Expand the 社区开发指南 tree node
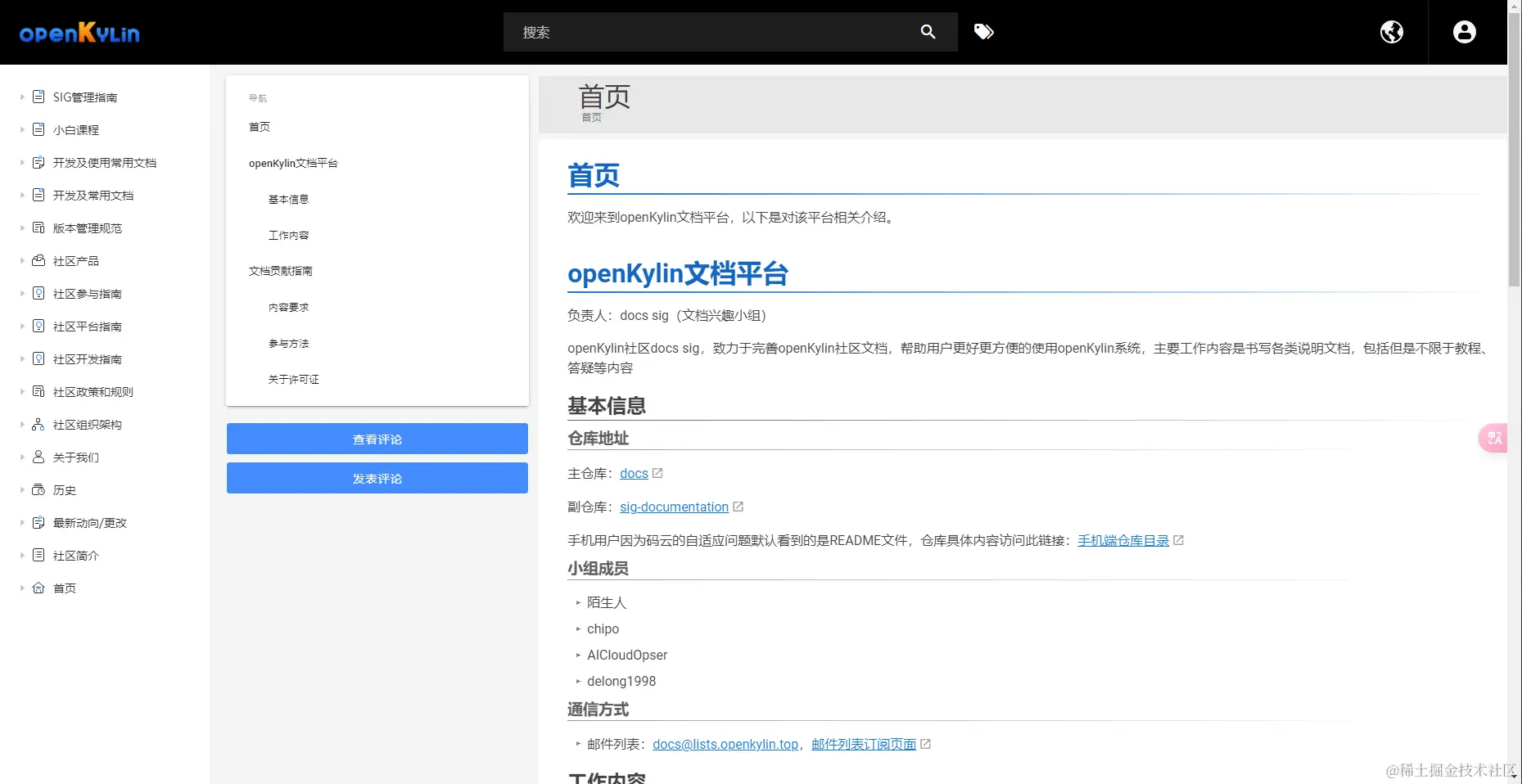 coord(22,358)
